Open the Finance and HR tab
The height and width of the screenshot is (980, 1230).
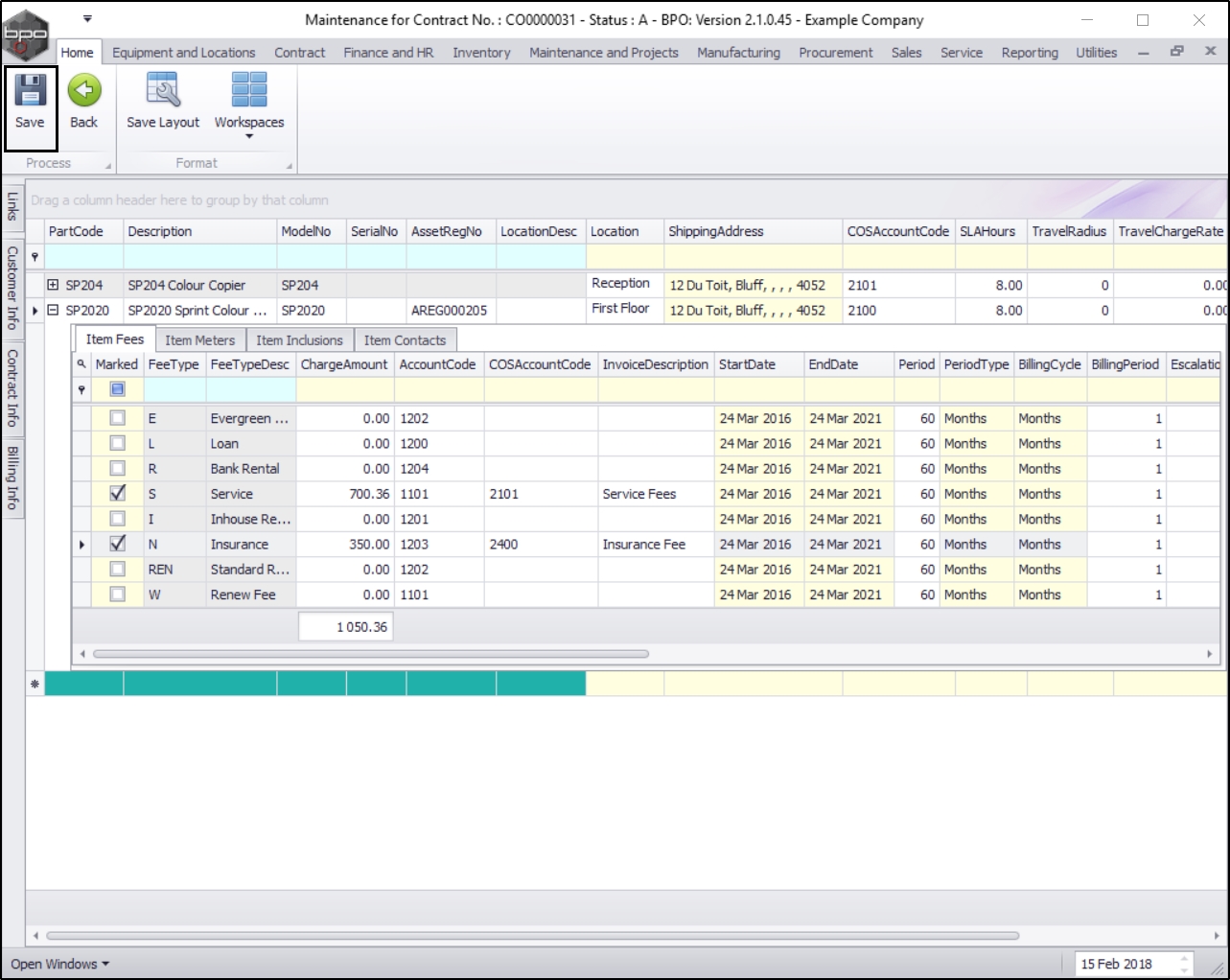click(388, 53)
